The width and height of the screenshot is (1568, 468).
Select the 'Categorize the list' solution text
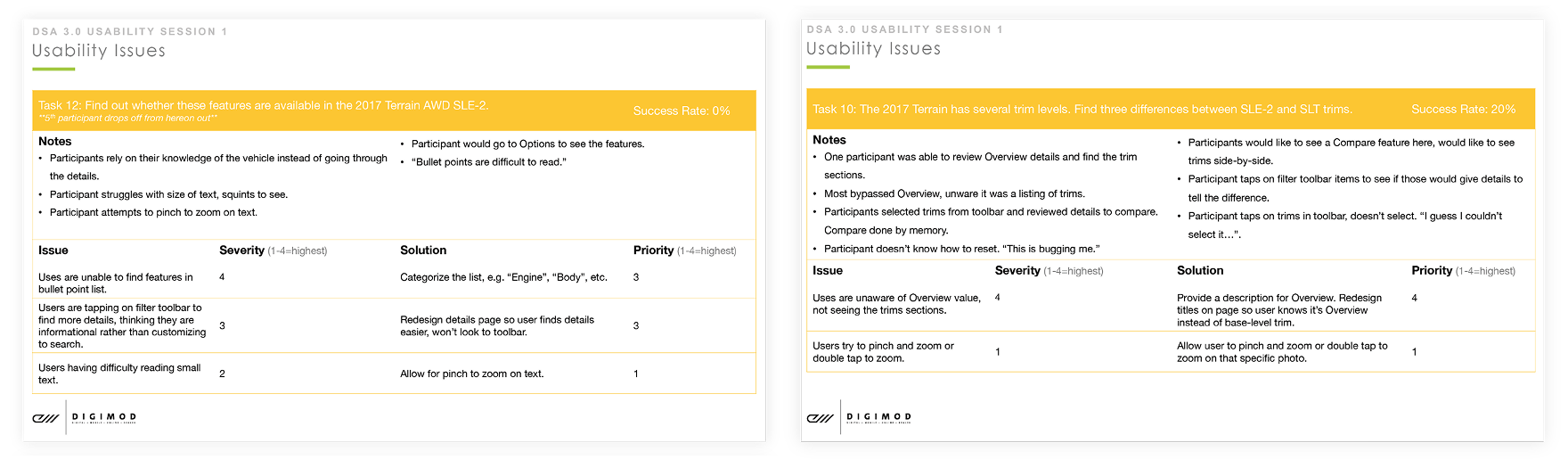pos(503,277)
